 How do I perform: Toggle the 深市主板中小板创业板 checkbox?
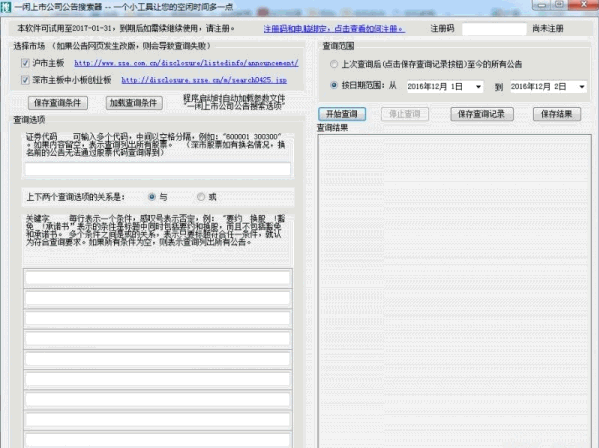coord(25,80)
